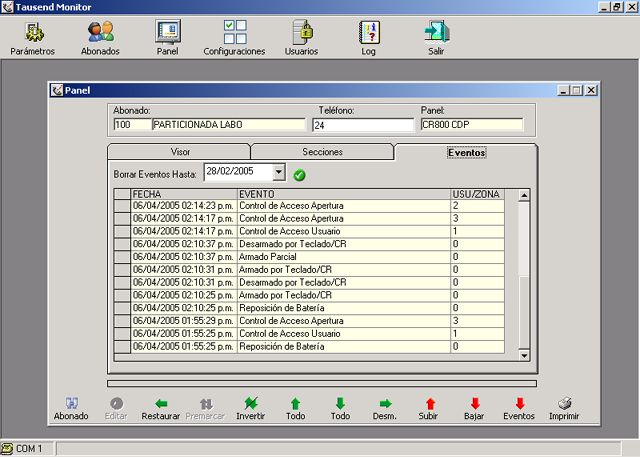Expand the Borrar Eventos Hasta date dropdown
Image resolution: width=640 pixels, height=457 pixels.
279,172
